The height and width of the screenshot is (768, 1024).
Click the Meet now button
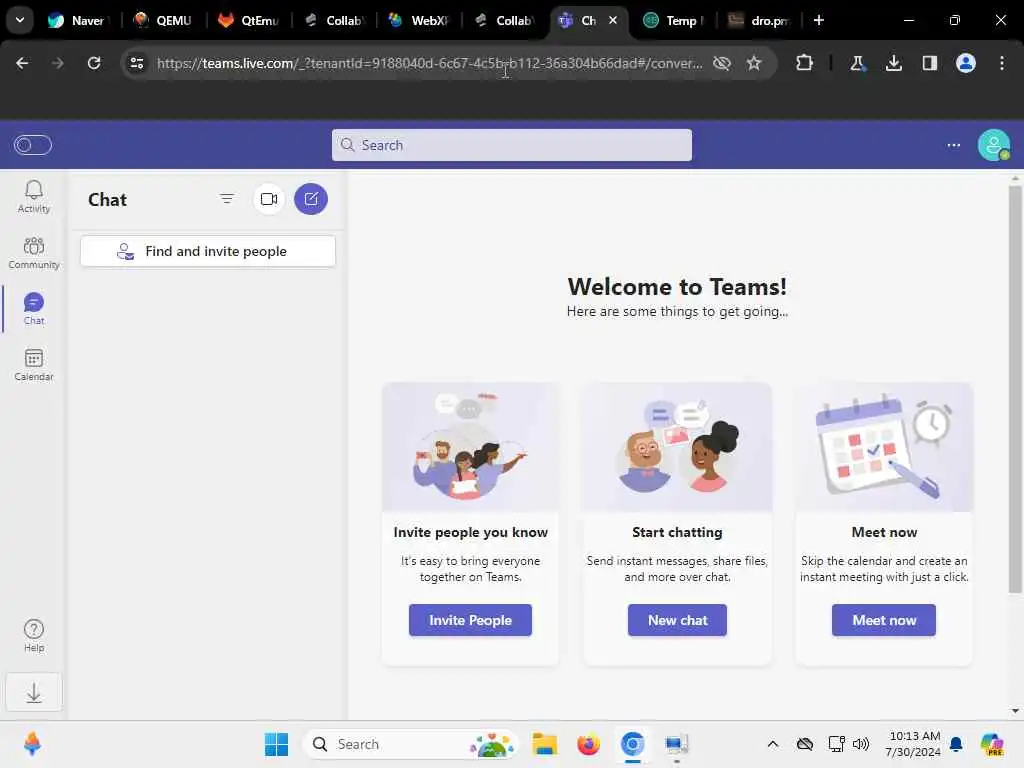click(884, 620)
